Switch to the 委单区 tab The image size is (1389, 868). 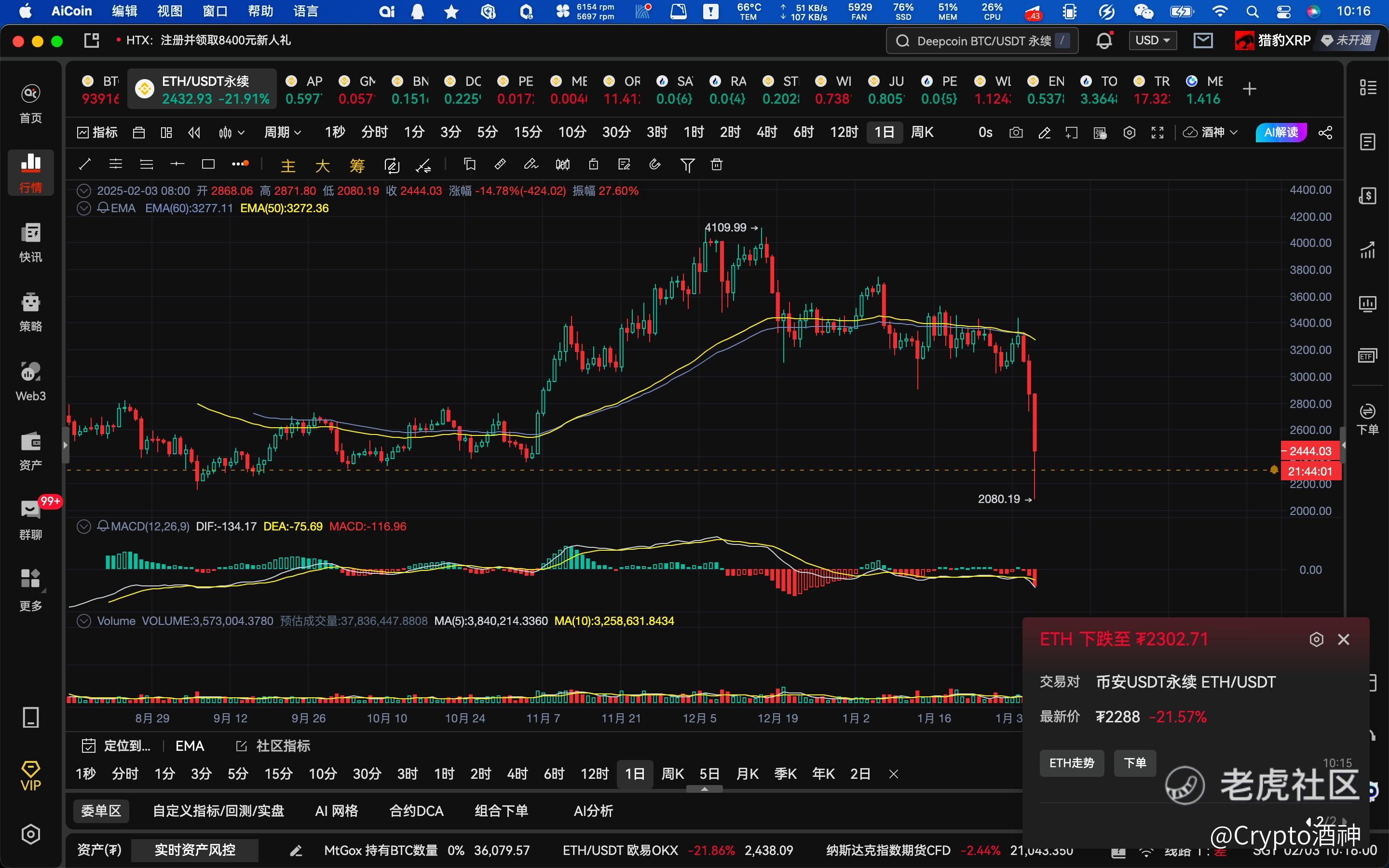[101, 811]
